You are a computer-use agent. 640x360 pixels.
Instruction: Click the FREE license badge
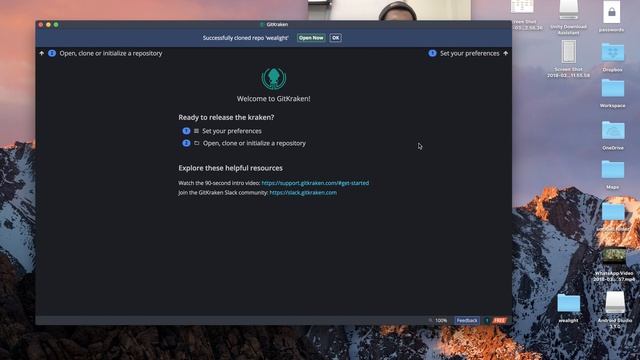click(x=499, y=320)
